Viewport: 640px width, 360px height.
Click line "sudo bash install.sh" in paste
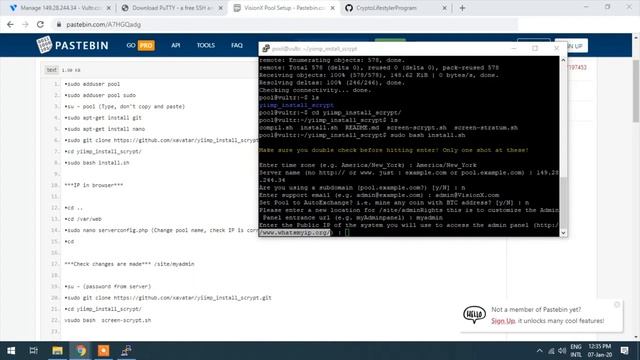point(97,162)
